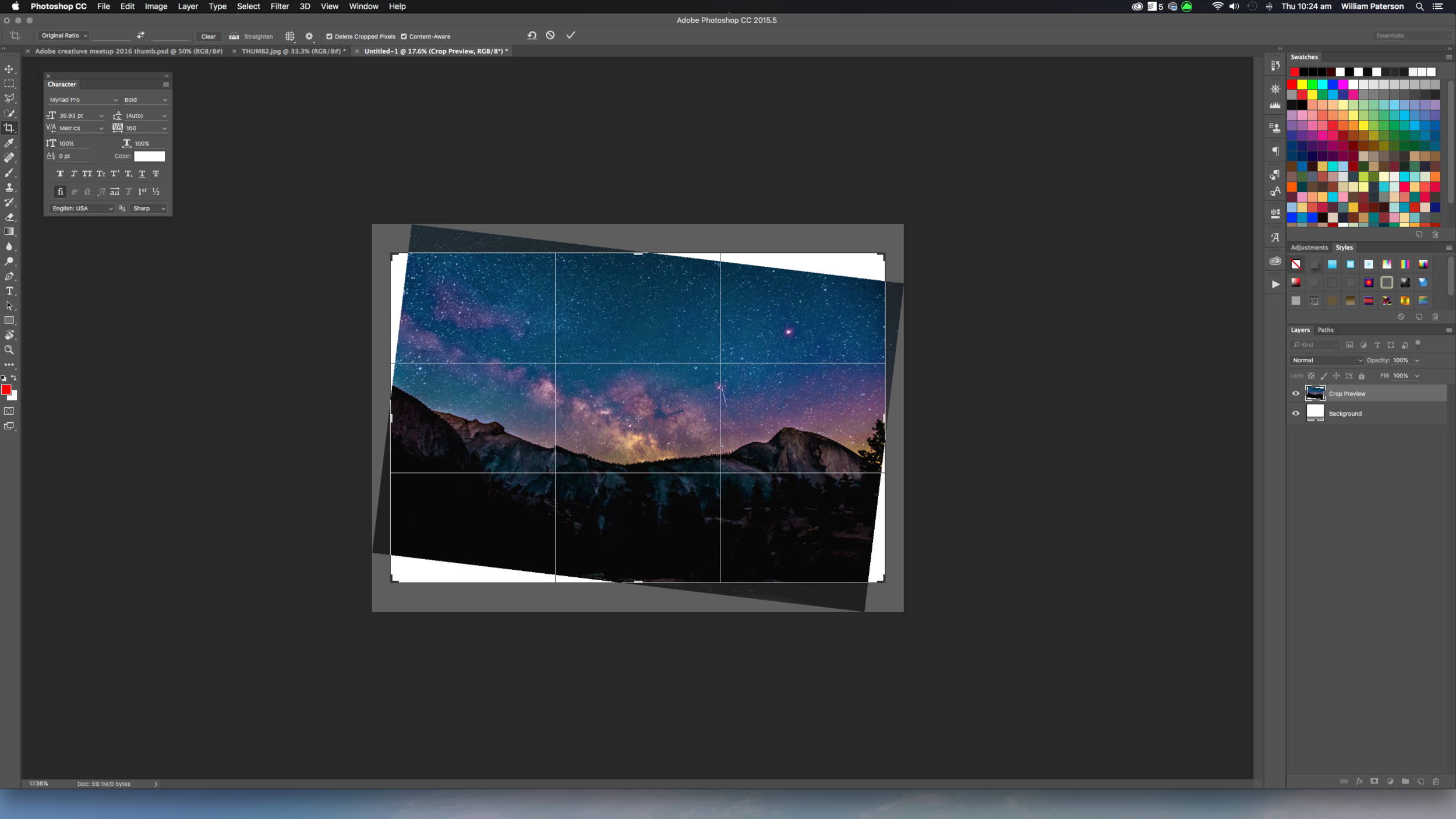Screen dimensions: 1456x819
Task: Open the Normal blend mode dropdown
Action: (1327, 361)
